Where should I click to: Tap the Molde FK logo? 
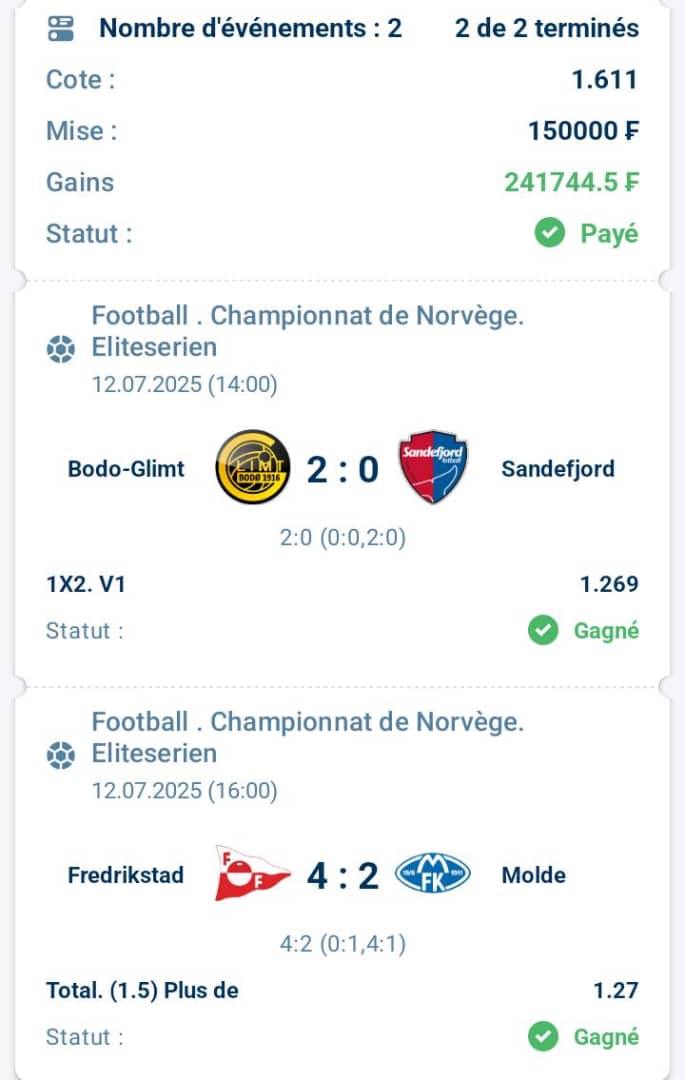click(x=432, y=873)
